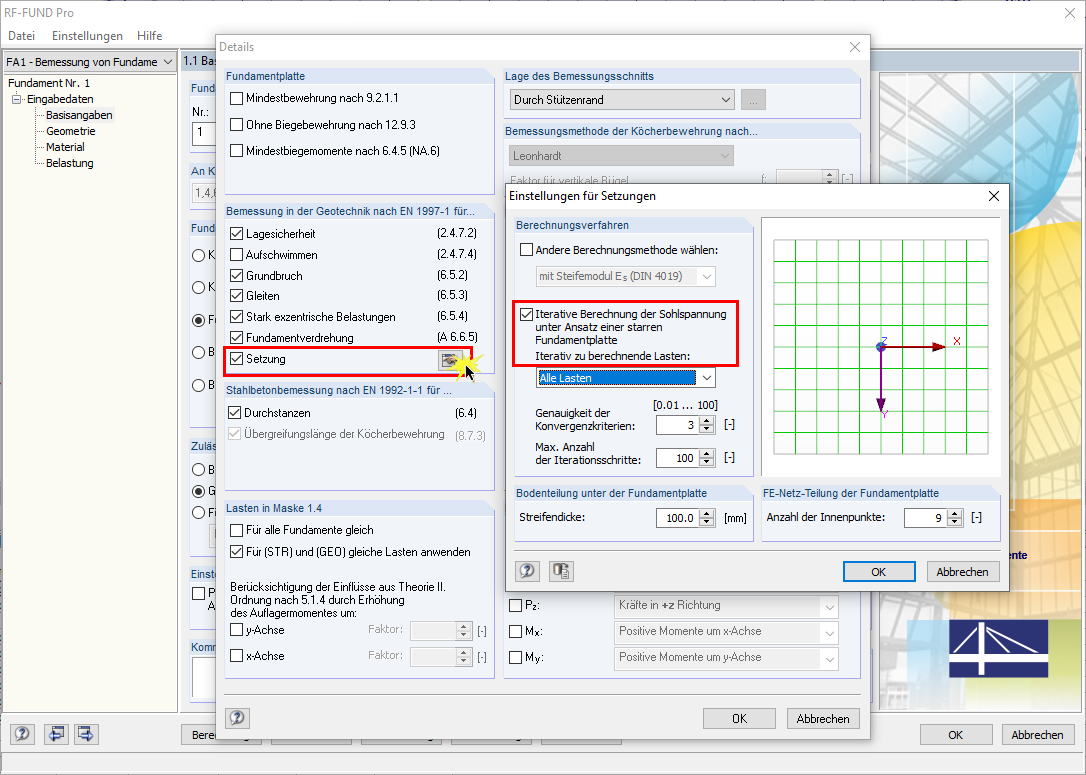
Task: Open the Einstellungen menu
Action: coord(87,36)
